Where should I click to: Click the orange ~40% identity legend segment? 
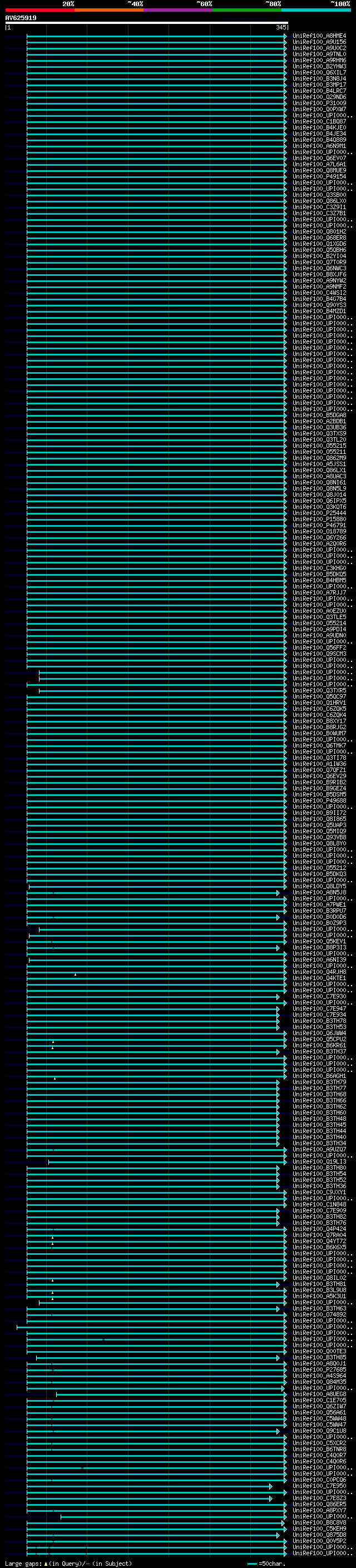(109, 10)
